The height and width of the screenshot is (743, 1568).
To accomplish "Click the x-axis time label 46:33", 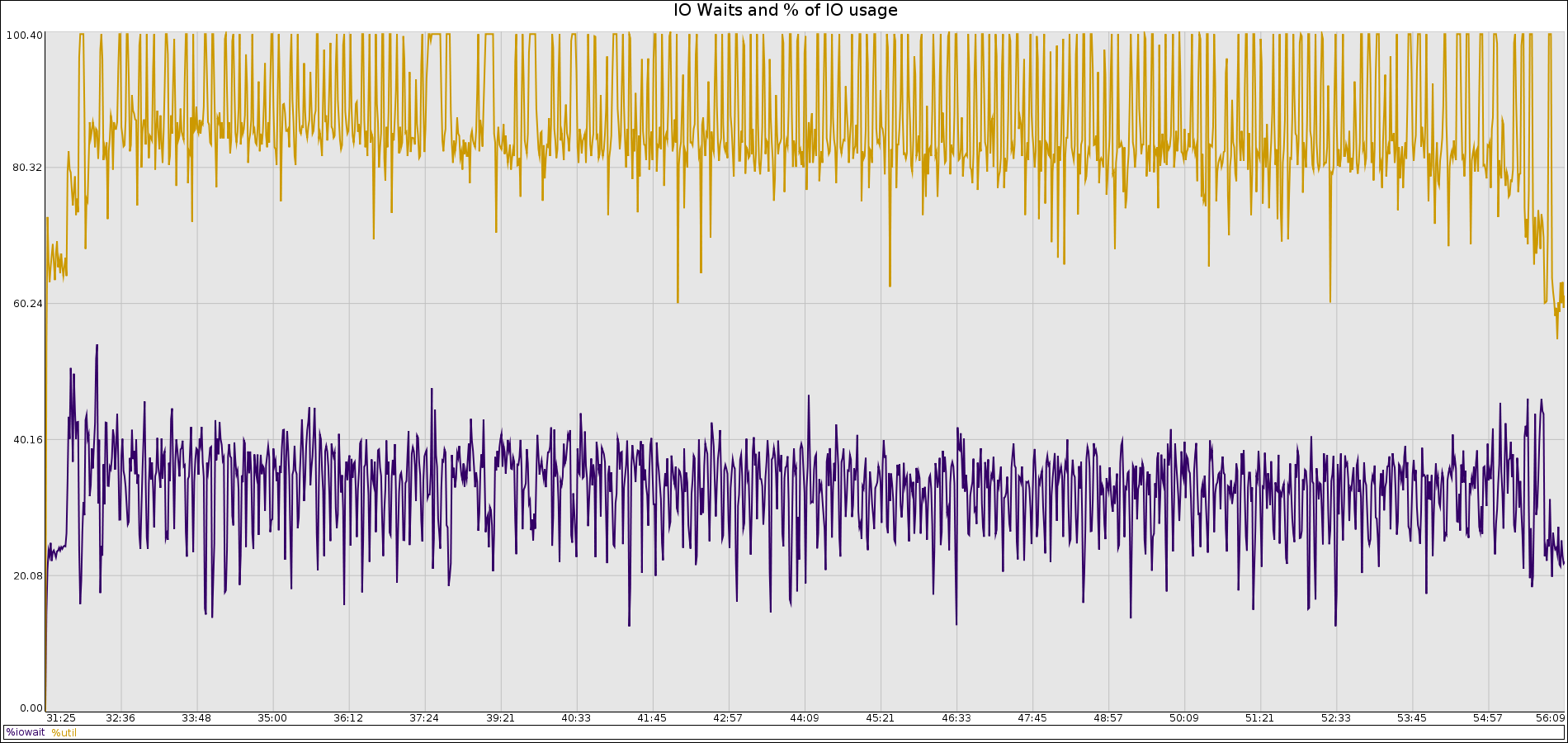I will pos(956,718).
